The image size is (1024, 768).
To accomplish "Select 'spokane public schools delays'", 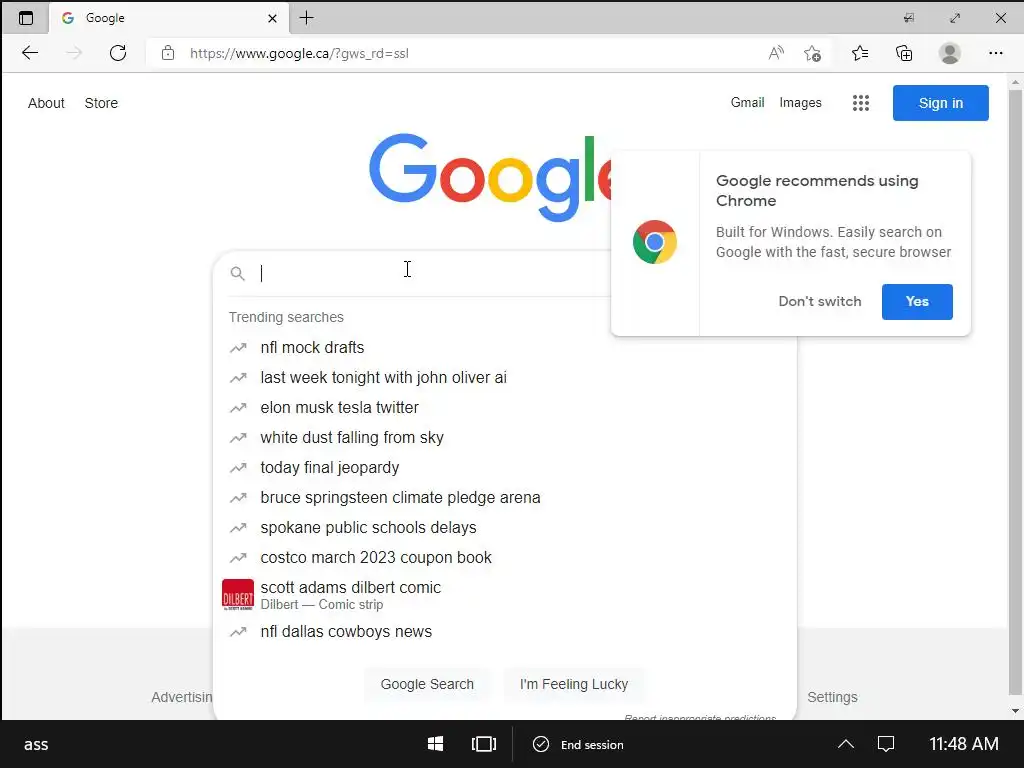I will (504, 528).
